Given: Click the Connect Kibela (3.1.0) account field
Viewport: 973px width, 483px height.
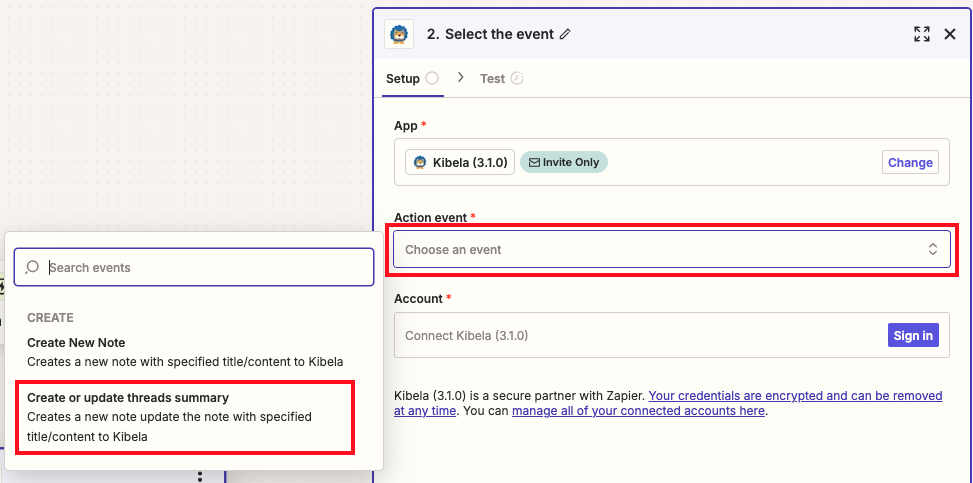Looking at the screenshot, I should (671, 335).
